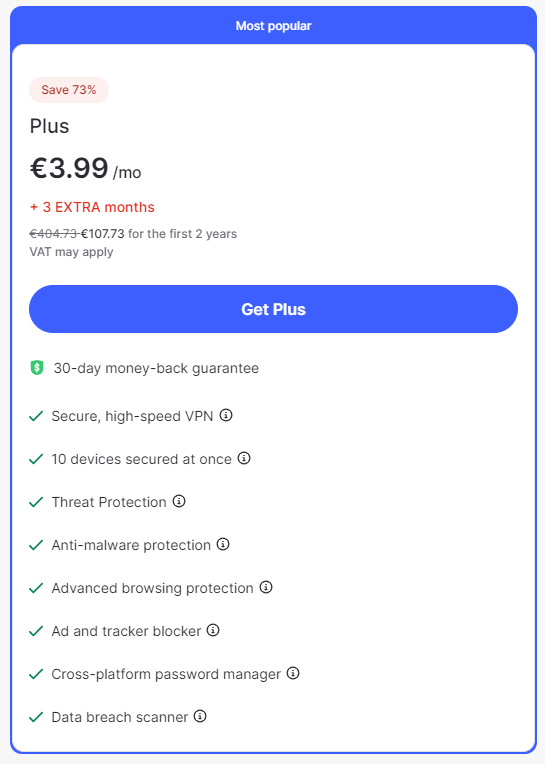Click the green money-back guarantee shield icon

coord(37,368)
